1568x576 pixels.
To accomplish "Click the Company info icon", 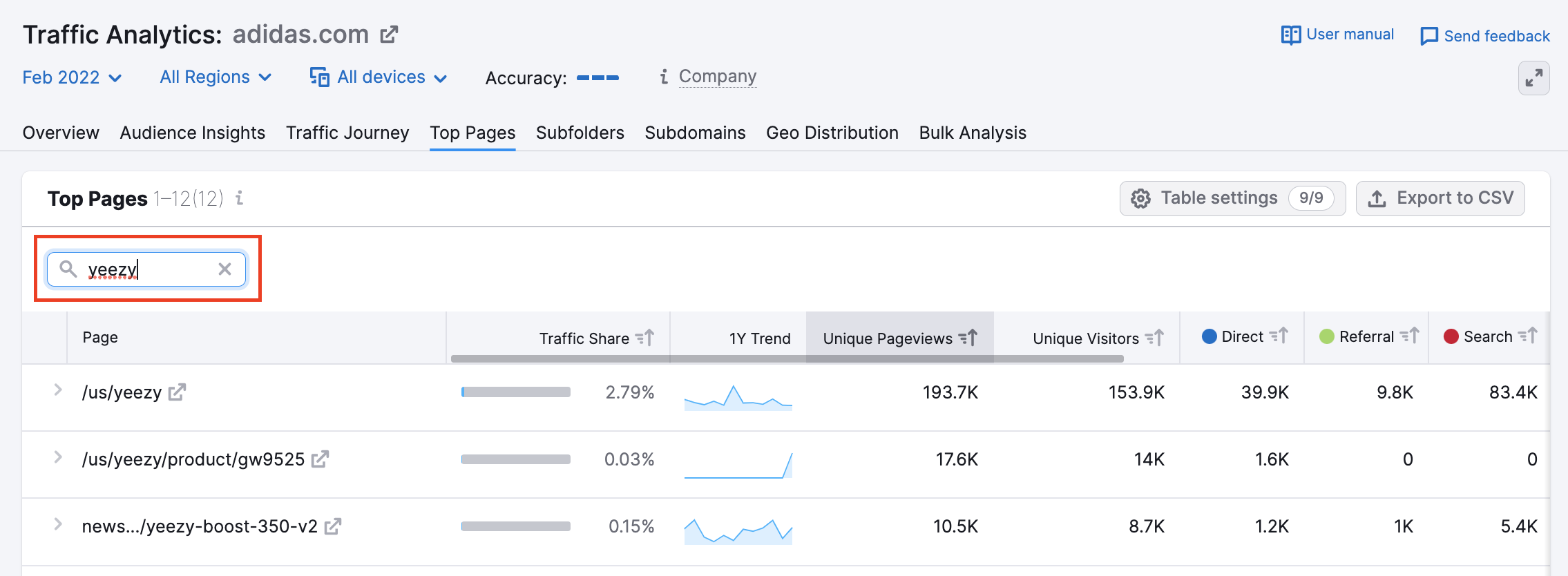I will coord(664,77).
